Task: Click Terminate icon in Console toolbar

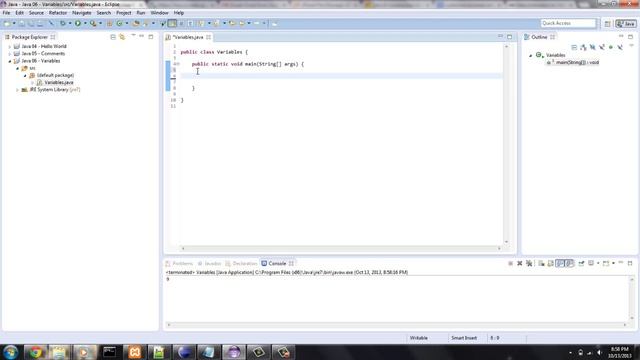Action: [510, 264]
